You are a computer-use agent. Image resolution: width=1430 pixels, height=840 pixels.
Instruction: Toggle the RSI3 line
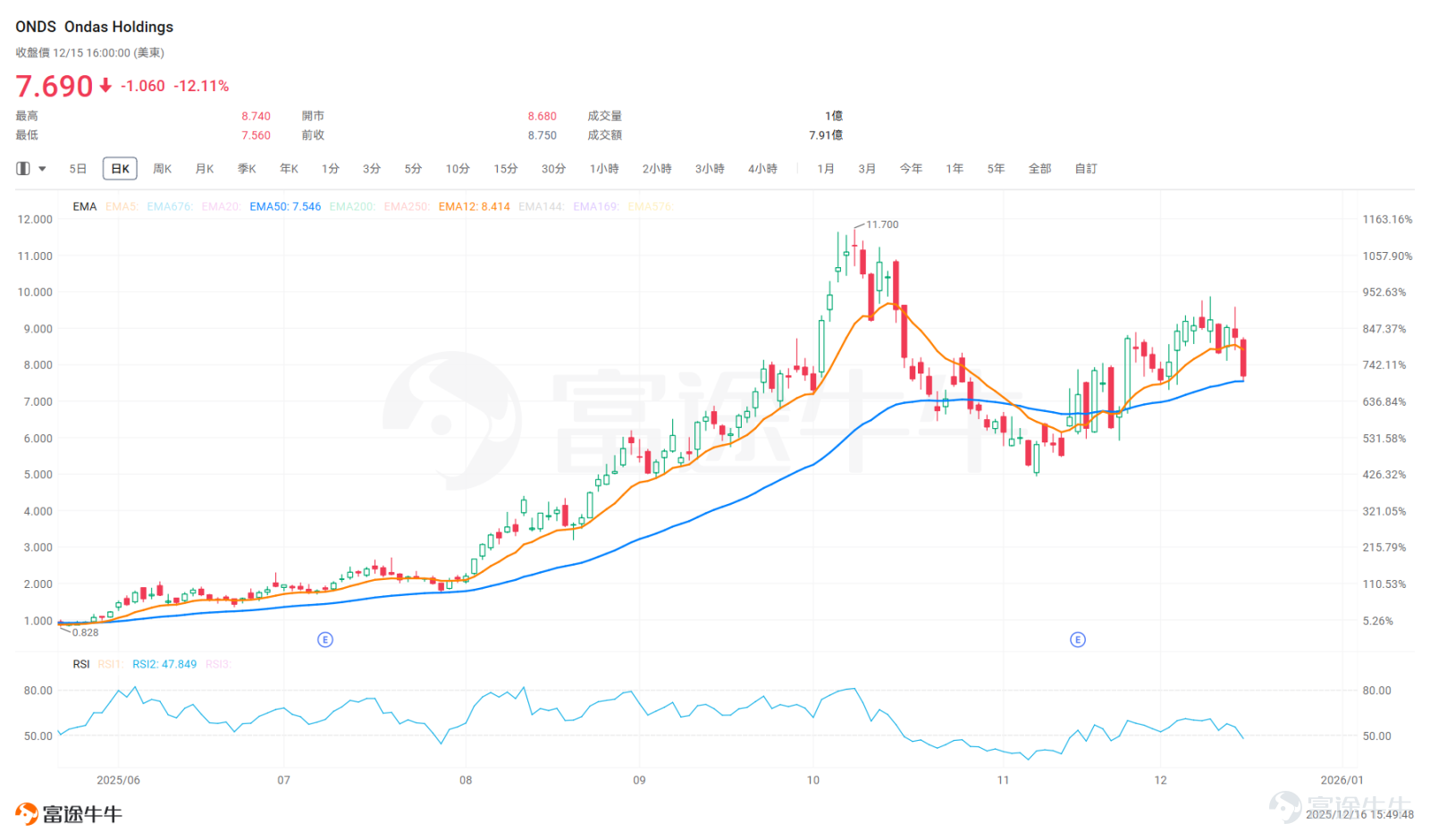[218, 664]
